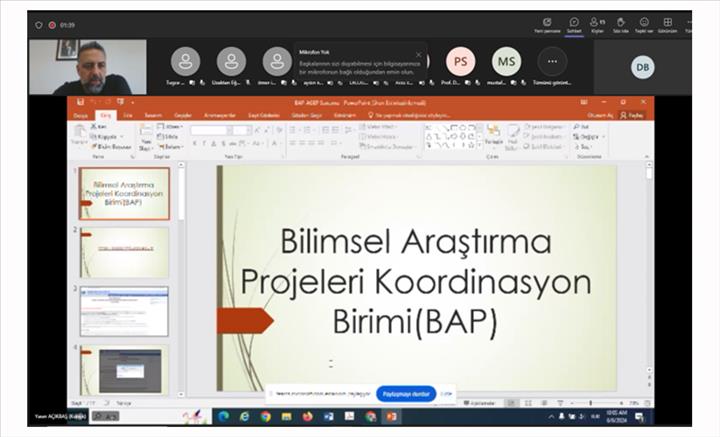This screenshot has width=720, height=437.
Task: Click the Gizle link on the sharing bar
Action: pos(447,394)
